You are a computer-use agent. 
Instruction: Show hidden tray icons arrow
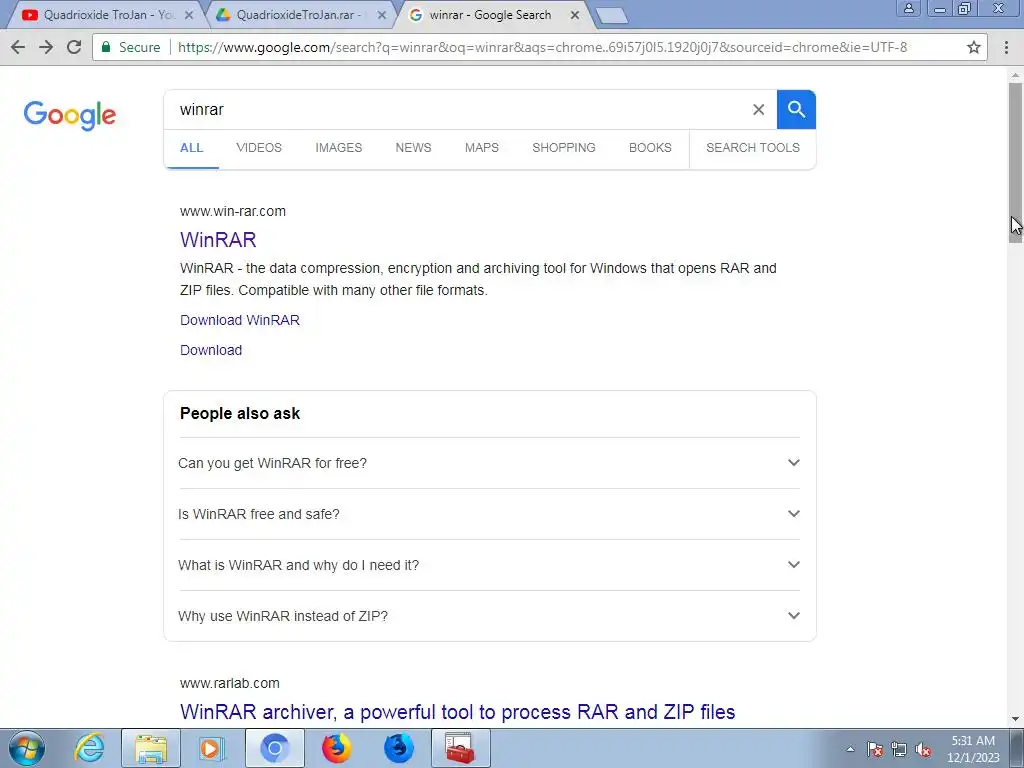850,750
